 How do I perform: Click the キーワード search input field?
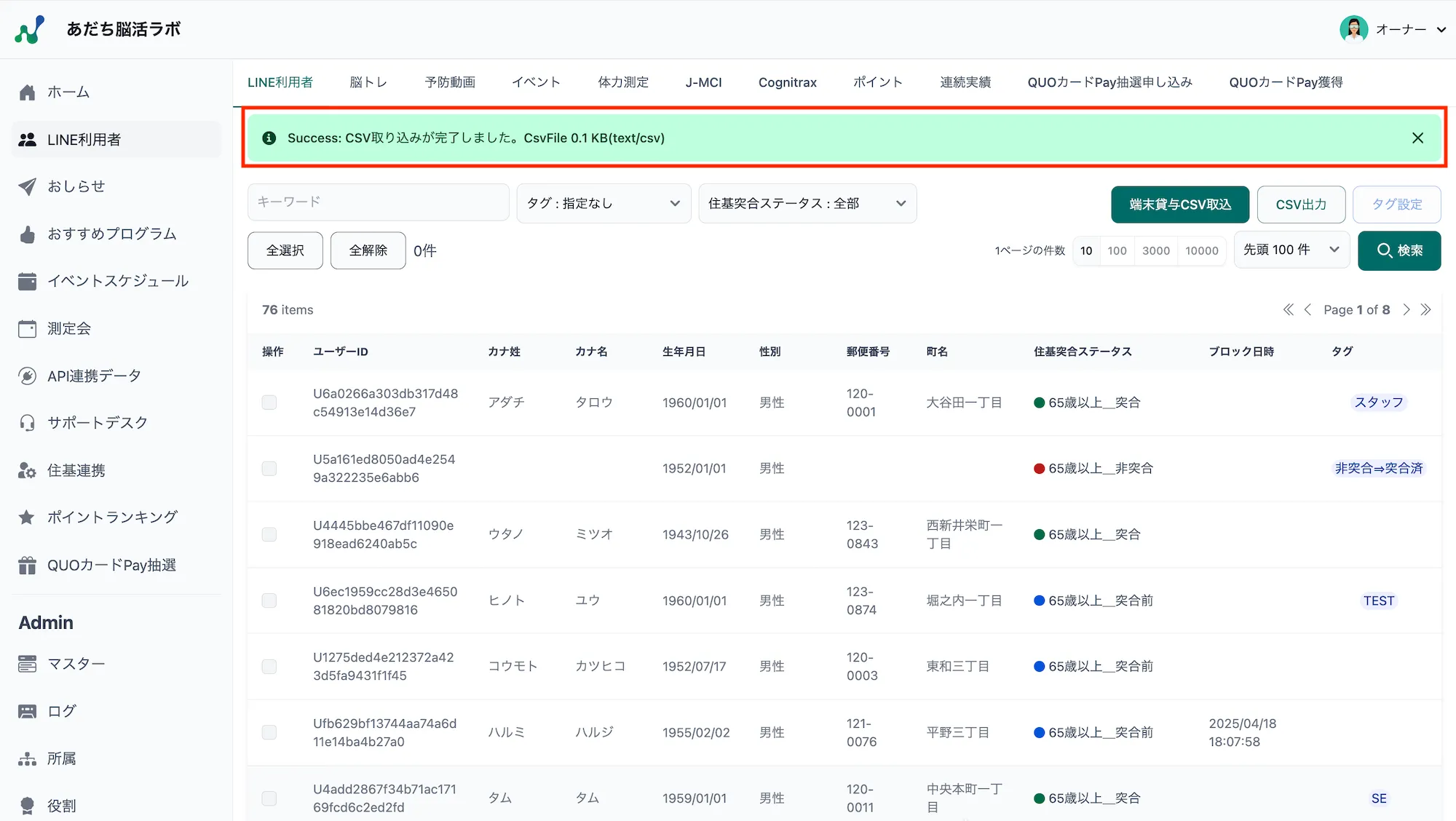[x=378, y=202]
